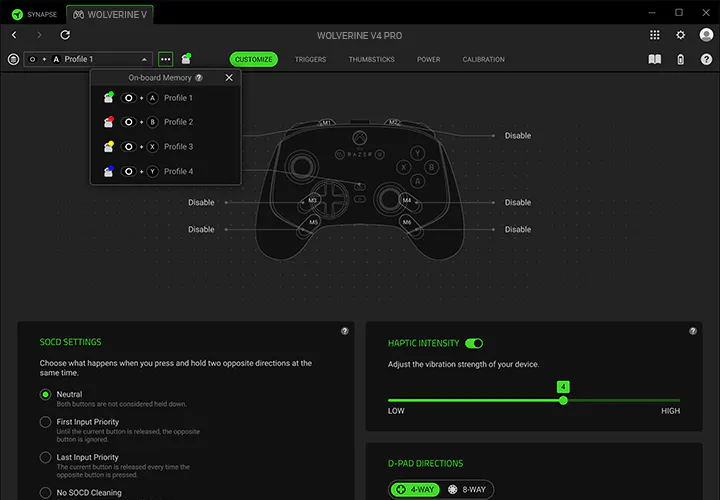Click the Disable label for M5
Image resolution: width=720 pixels, height=500 pixels.
(x=201, y=229)
